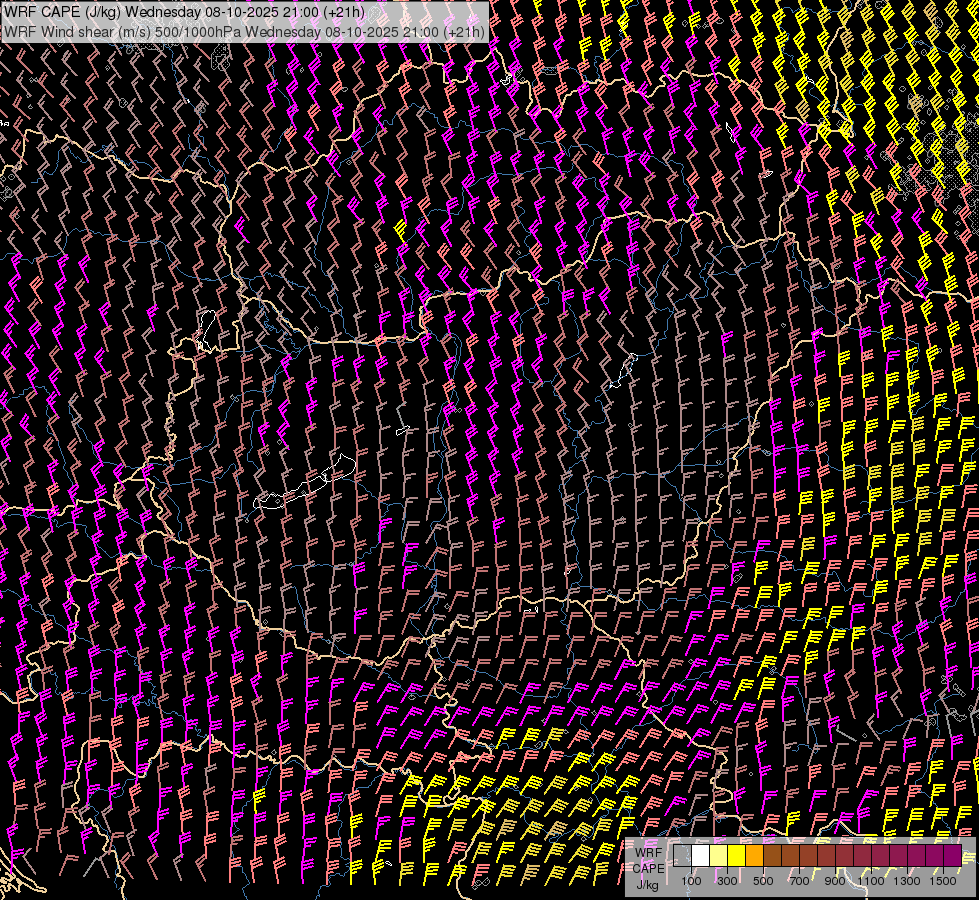Screen dimensions: 979x900
Task: Click the 1500 legend value
Action: [x=943, y=880]
